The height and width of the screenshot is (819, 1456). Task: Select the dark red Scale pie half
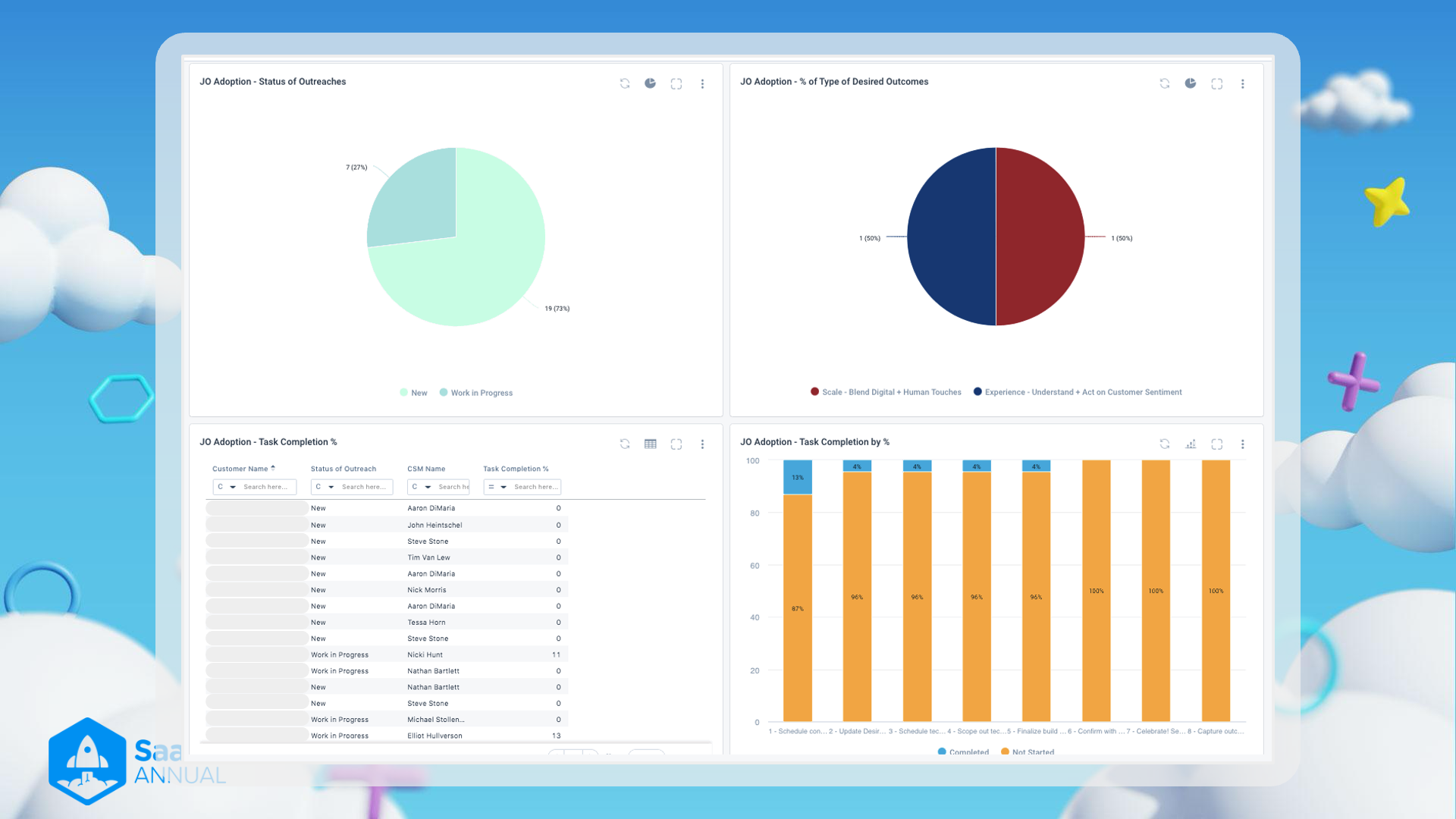[1040, 237]
